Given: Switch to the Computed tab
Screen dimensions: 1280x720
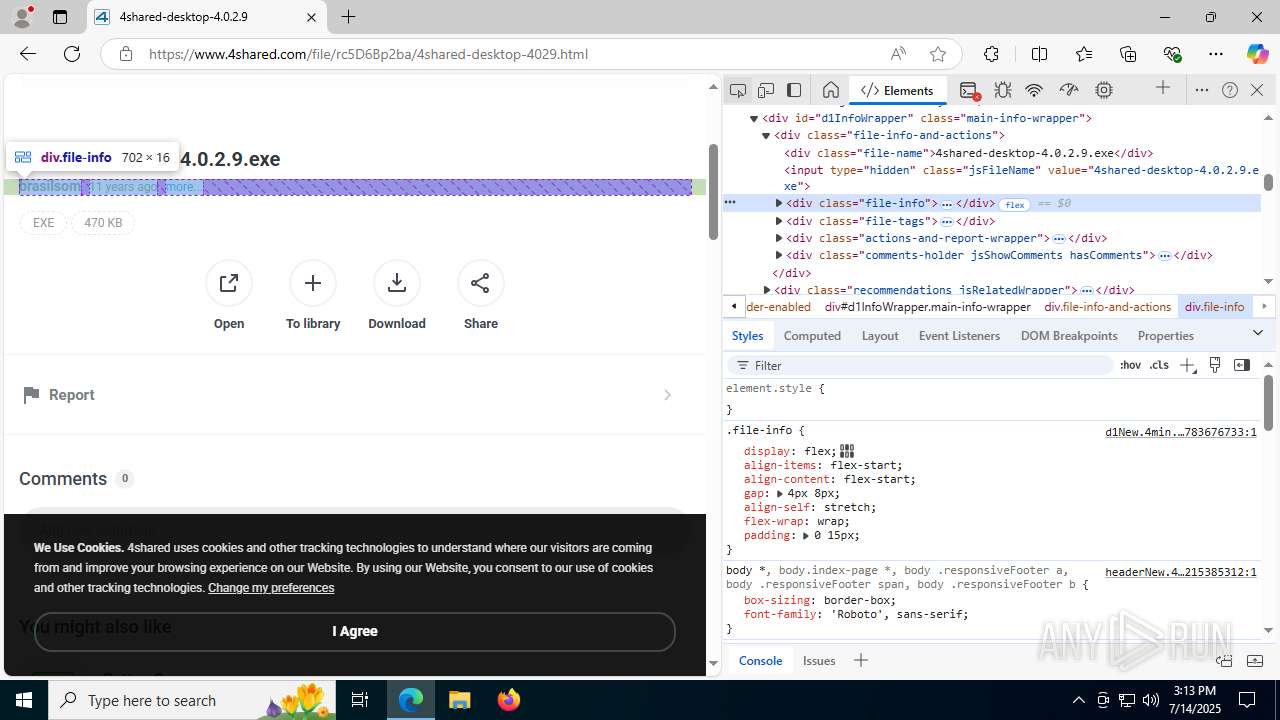Looking at the screenshot, I should tap(812, 336).
